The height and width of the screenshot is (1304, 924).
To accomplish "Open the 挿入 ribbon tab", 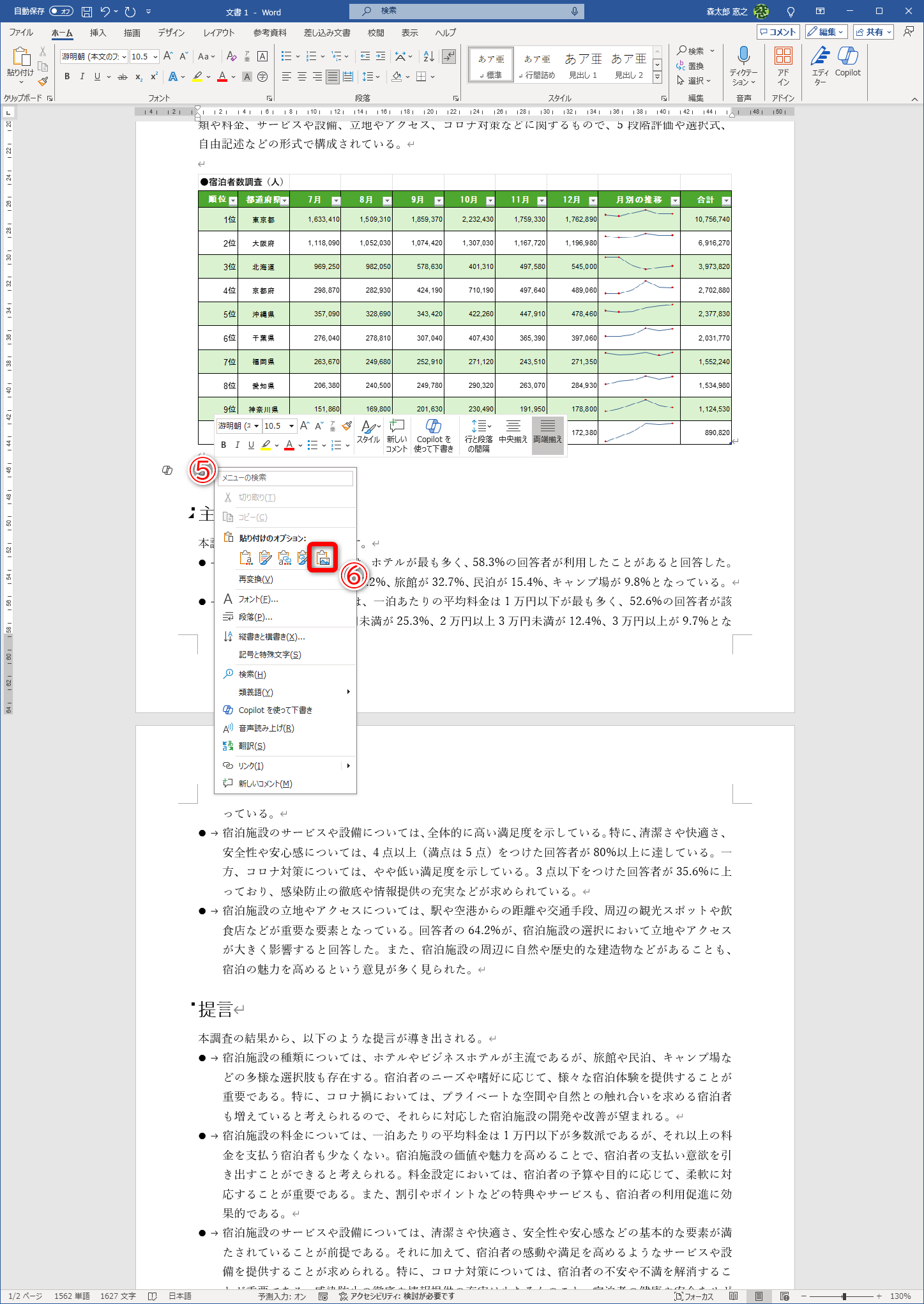I will pyautogui.click(x=98, y=33).
